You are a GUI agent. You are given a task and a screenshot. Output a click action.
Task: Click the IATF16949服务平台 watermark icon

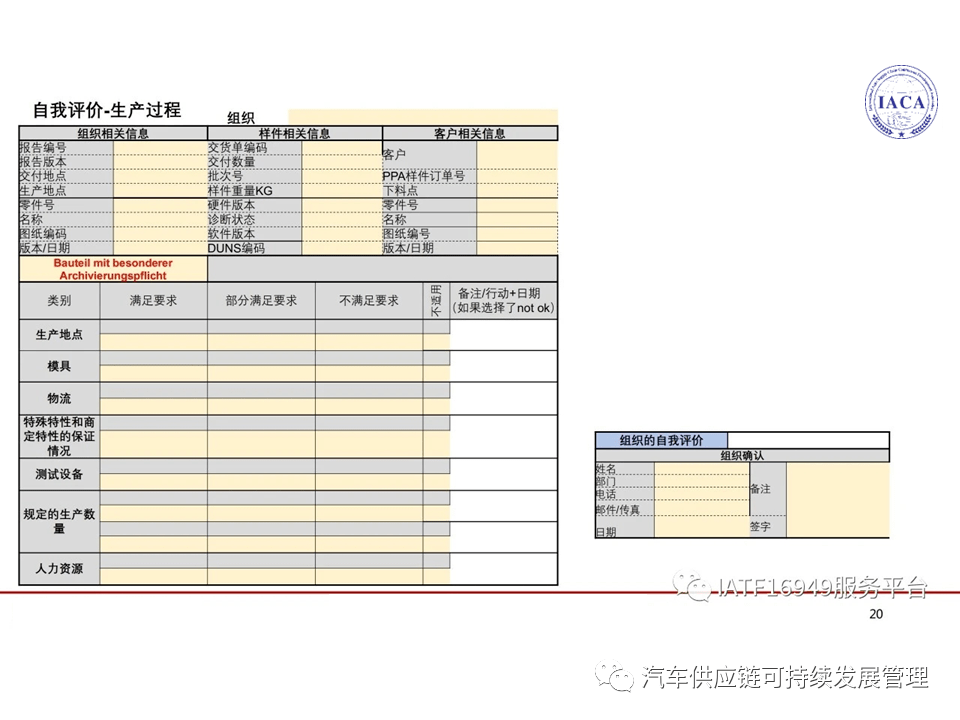(x=692, y=585)
